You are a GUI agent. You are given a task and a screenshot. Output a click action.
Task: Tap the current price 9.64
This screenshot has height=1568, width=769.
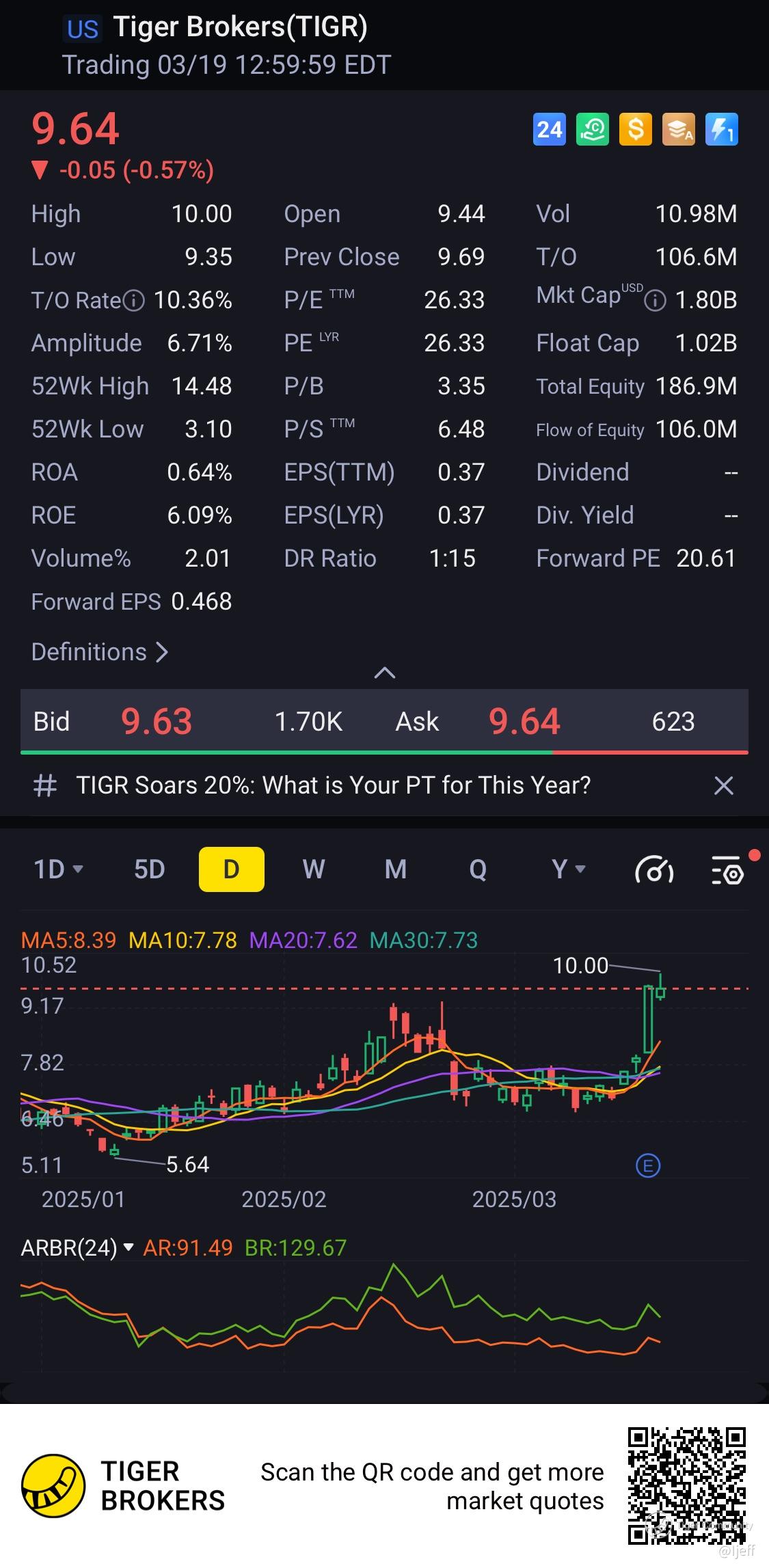(76, 129)
